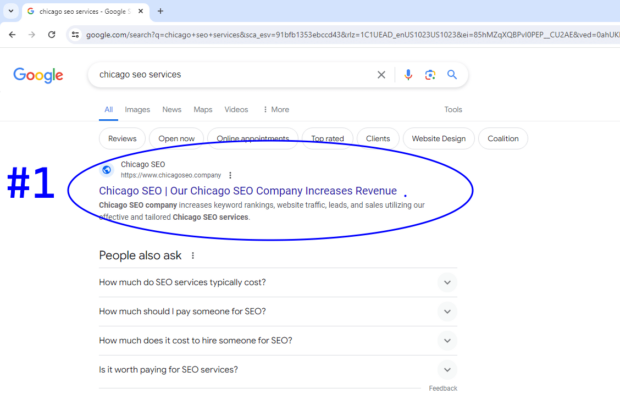Viewport: 620px width, 400px height.
Task: Open site information icon in address bar
Action: [x=75, y=35]
